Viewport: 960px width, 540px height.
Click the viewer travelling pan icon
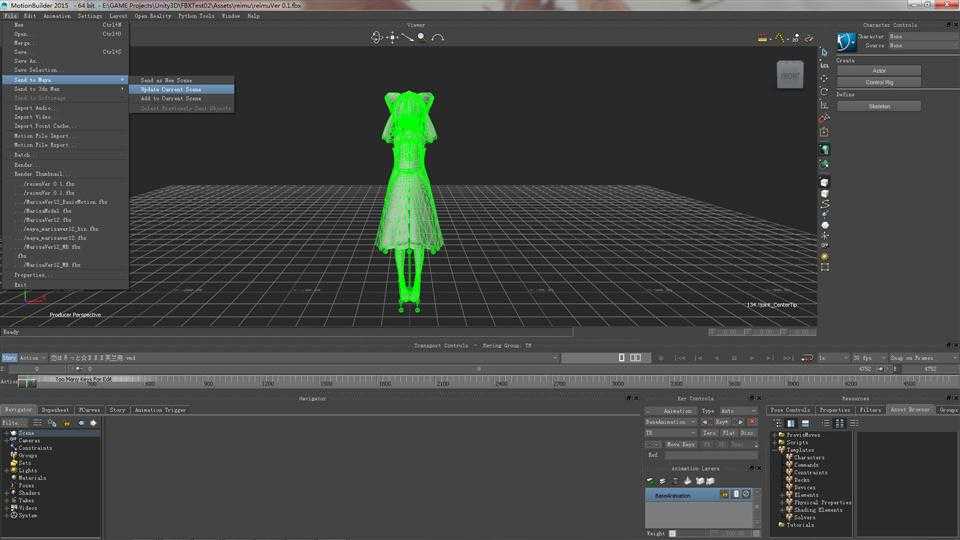pyautogui.click(x=392, y=37)
